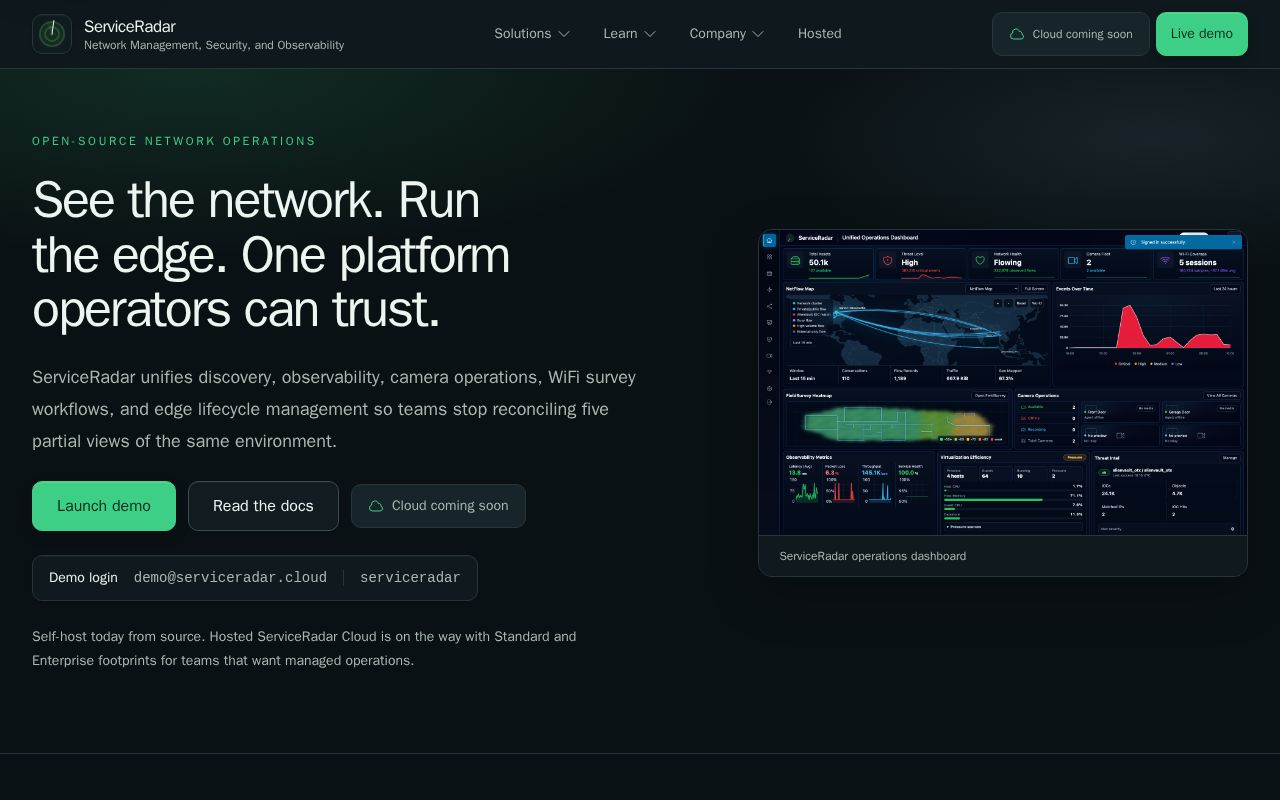Image resolution: width=1280 pixels, height=800 pixels.
Task: Open the Company menu
Action: (x=727, y=34)
